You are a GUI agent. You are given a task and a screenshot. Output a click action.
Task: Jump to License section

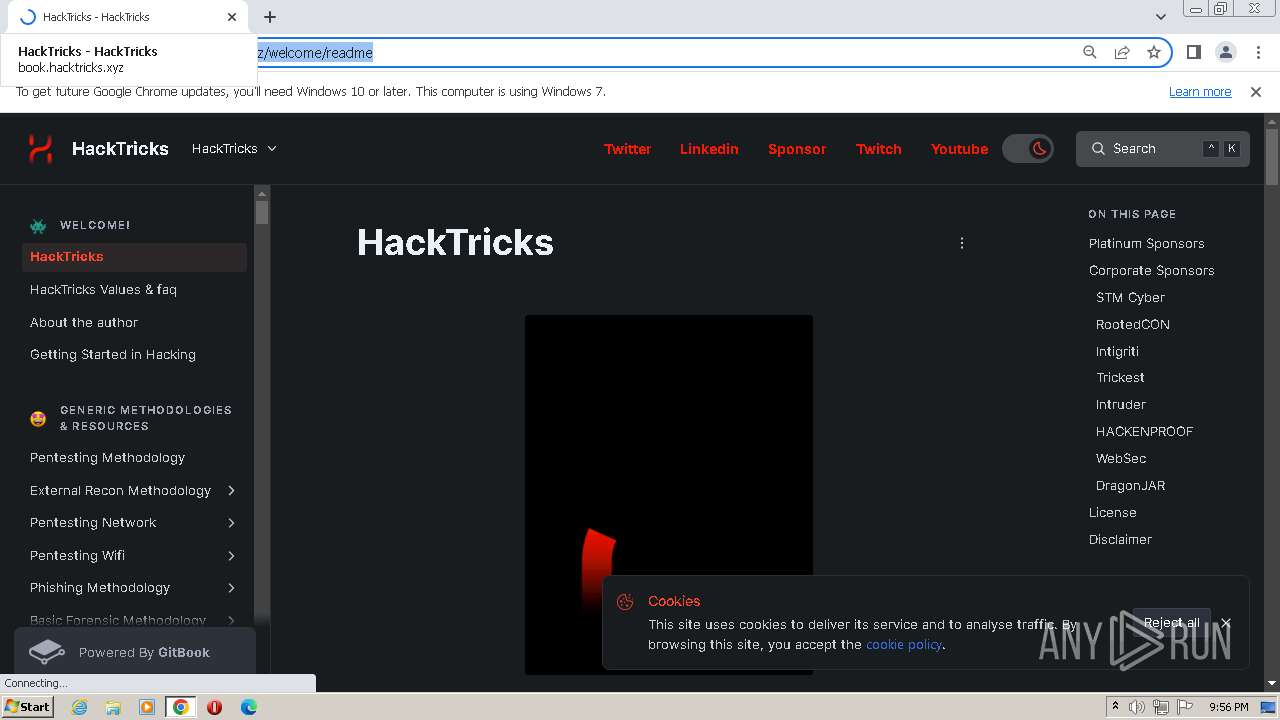click(x=1112, y=513)
